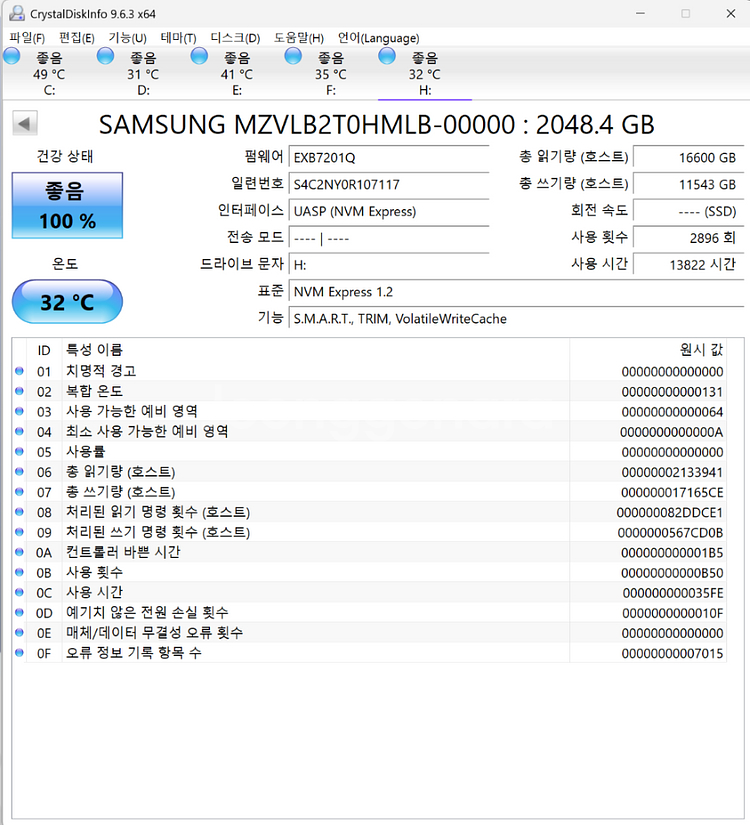Click power on count value 2896 회
Viewport: 750px width, 825px height.
click(x=688, y=238)
